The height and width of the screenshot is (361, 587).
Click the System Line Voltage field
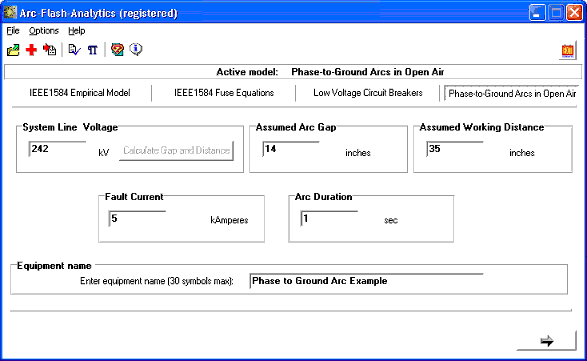[57, 149]
